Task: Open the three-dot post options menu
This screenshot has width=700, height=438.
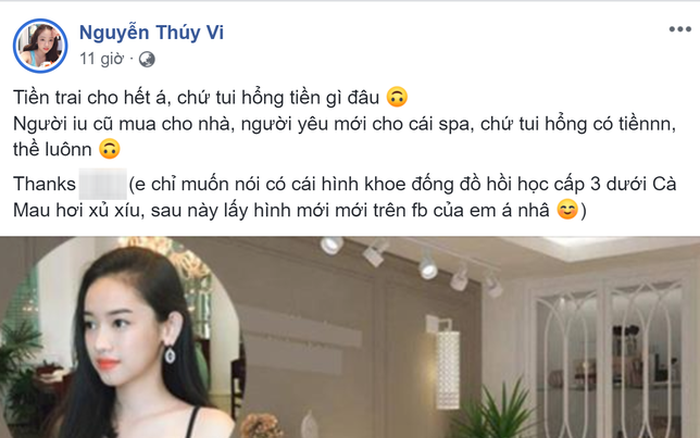Action: click(x=679, y=29)
